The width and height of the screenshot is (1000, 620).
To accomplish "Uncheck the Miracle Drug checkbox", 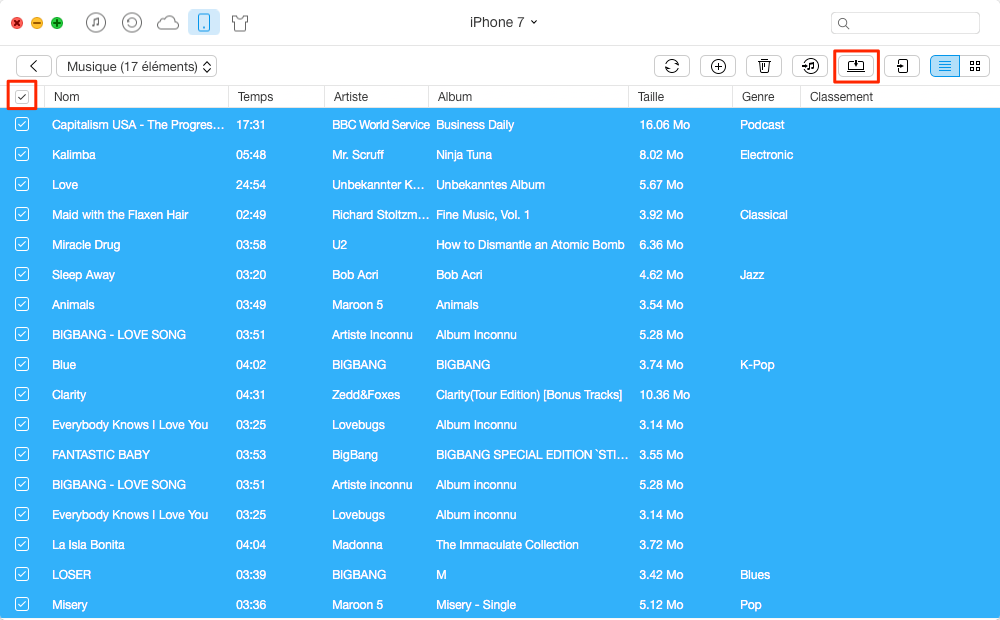I will [22, 244].
